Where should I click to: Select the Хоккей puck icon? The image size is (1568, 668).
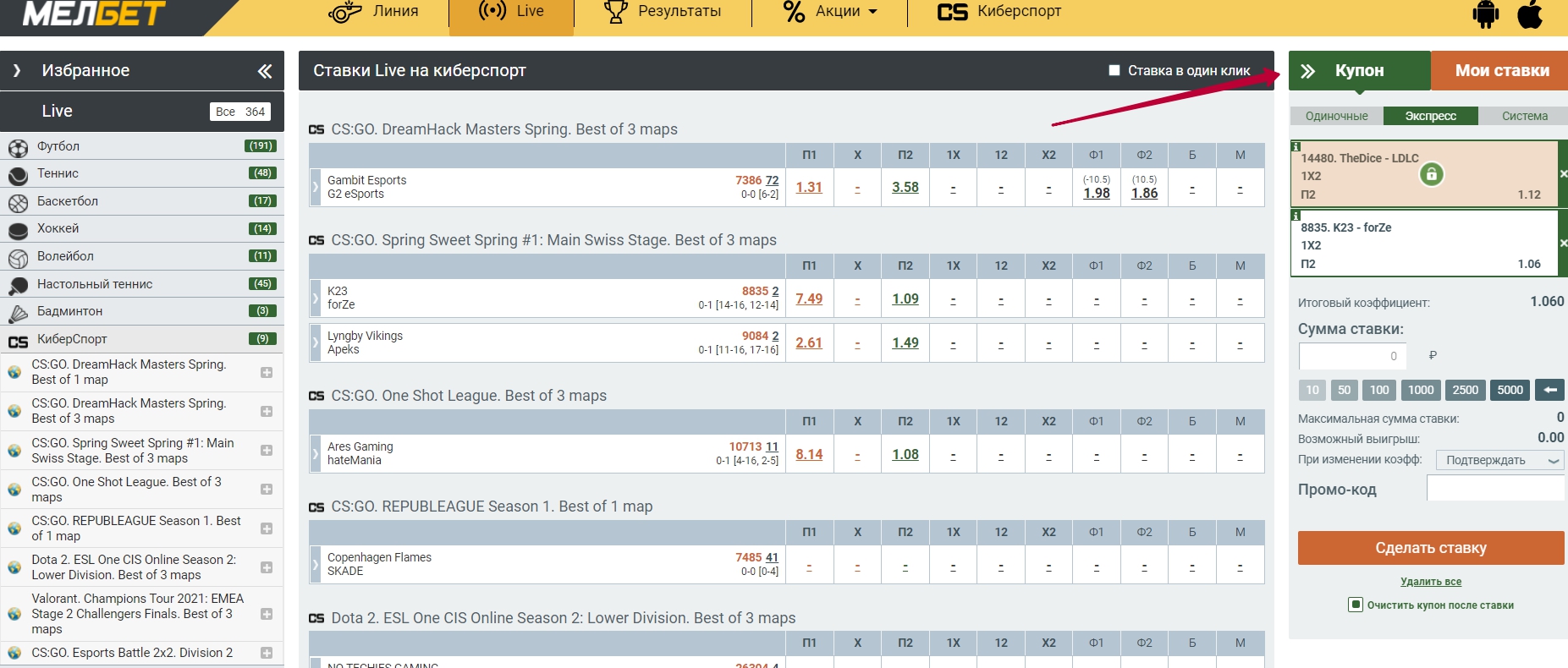tap(18, 230)
